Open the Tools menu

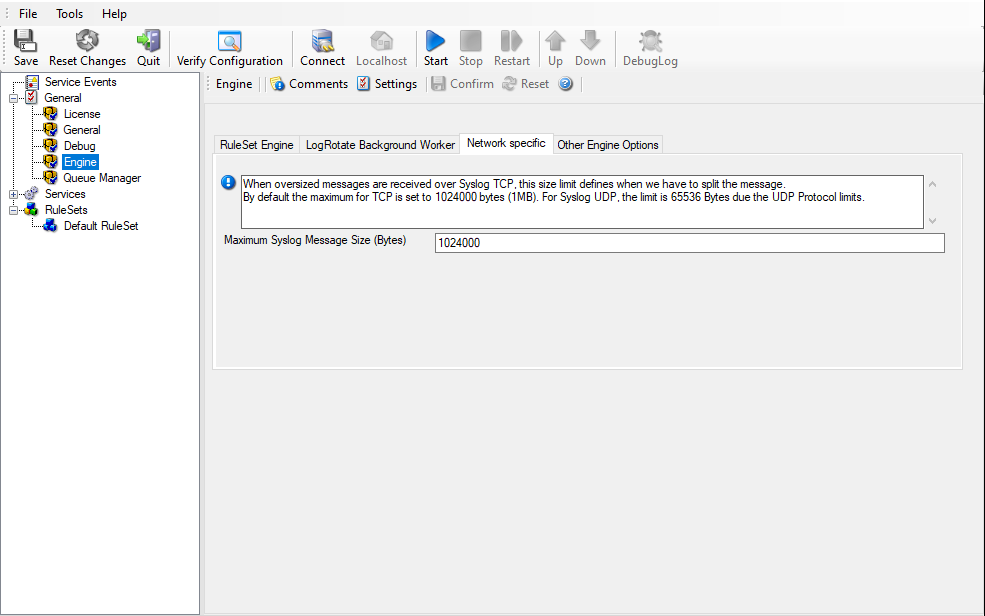click(x=70, y=14)
